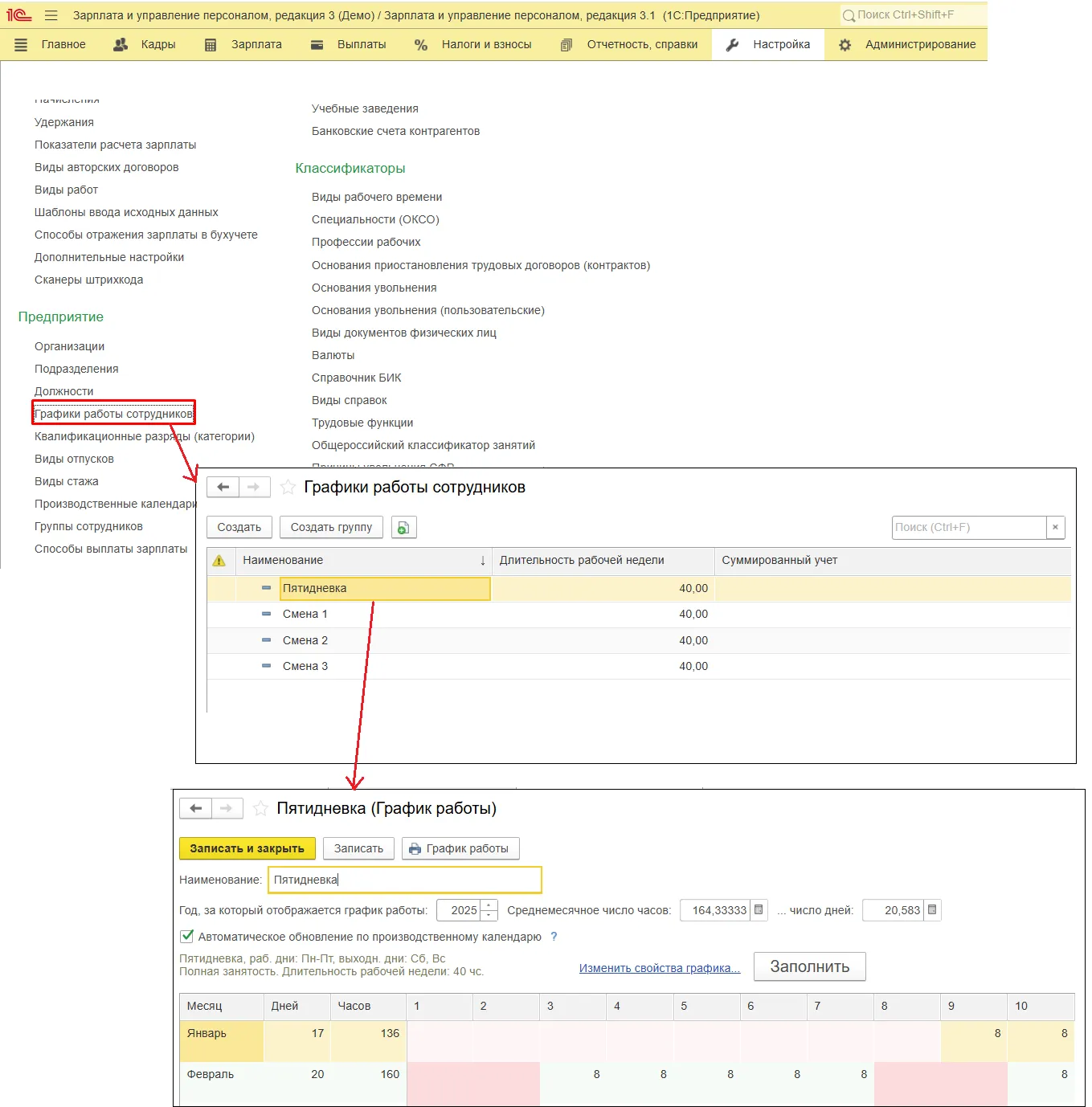Image resolution: width=1092 pixels, height=1107 pixels.
Task: Click the year field spinner arrows
Action: pos(489,910)
